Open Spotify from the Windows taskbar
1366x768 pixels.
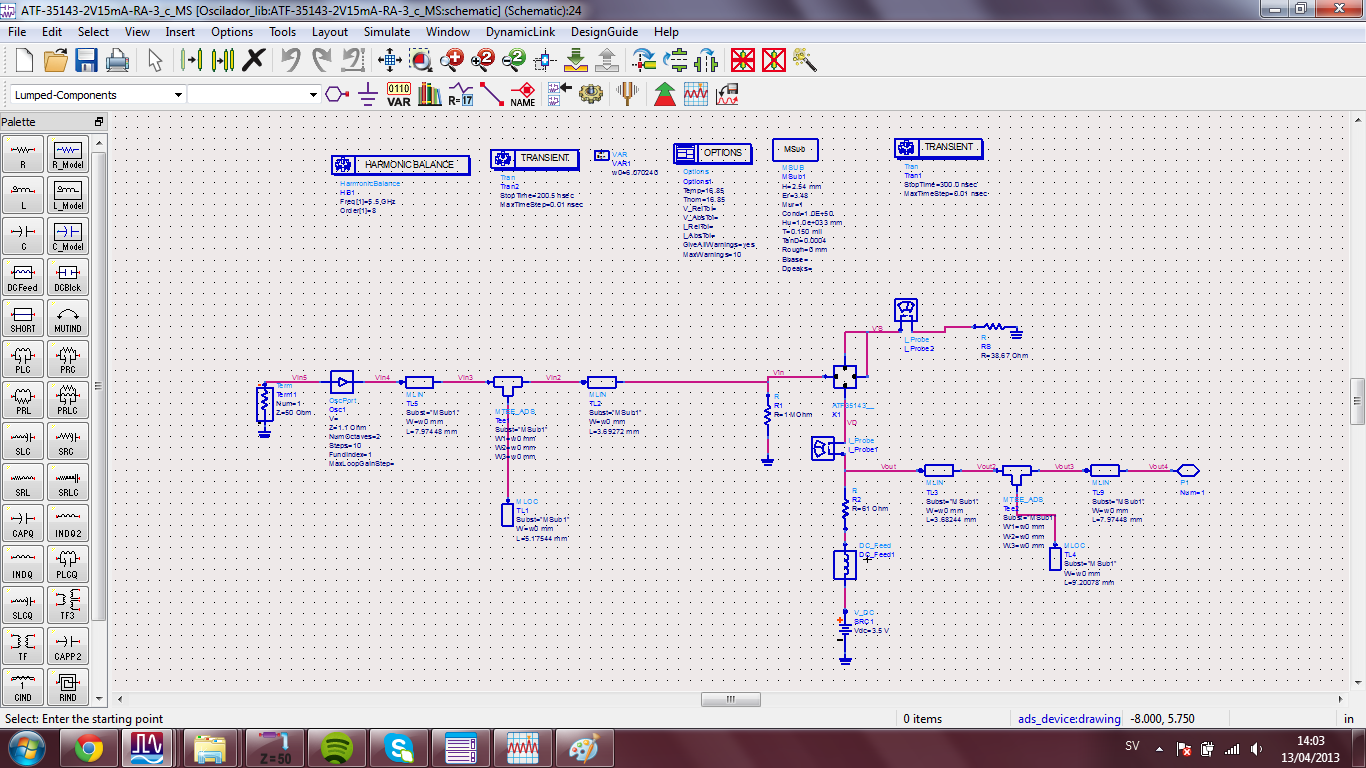[336, 747]
